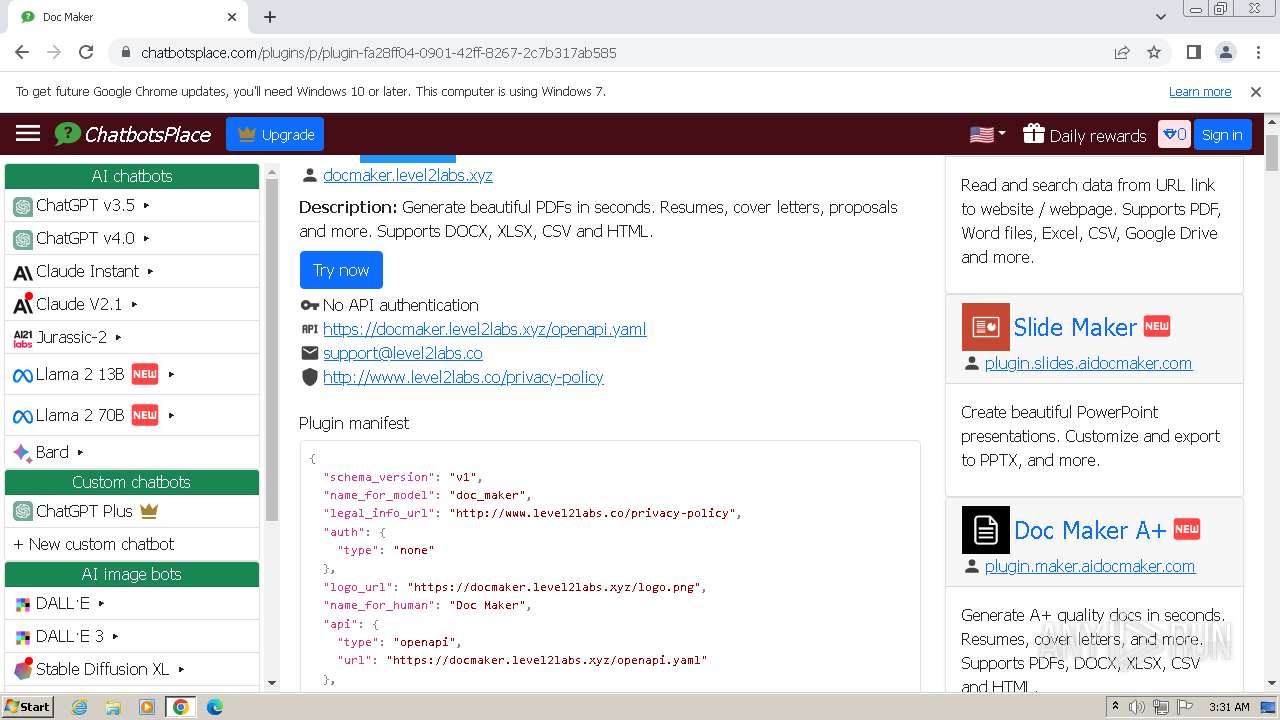
Task: Click Learn more in update notice
Action: pos(1200,91)
